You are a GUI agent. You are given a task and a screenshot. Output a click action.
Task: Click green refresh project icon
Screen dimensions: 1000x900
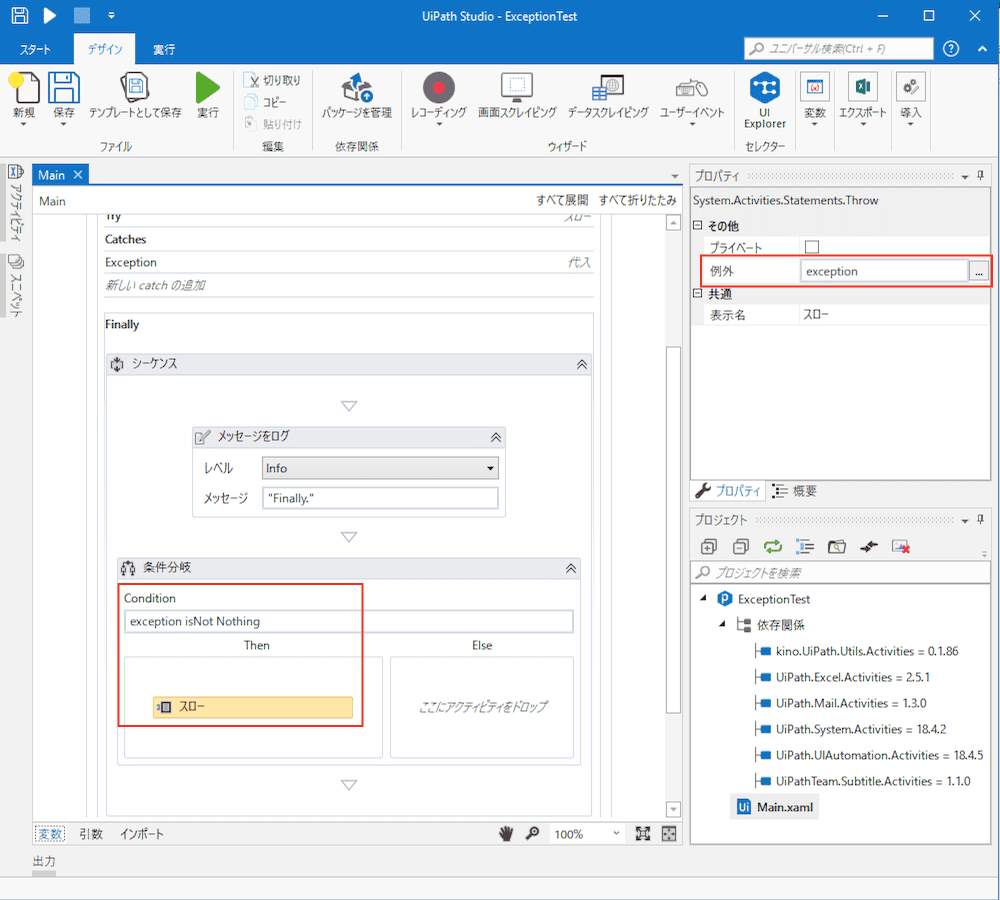coord(772,547)
